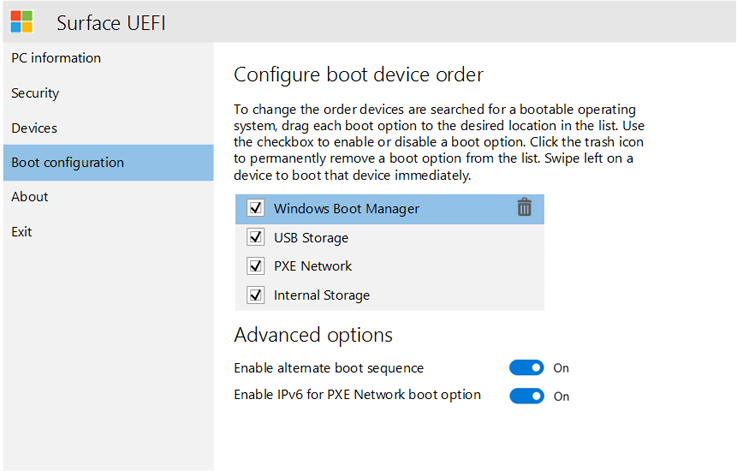Viewport: 737px width, 471px height.
Task: Select Exit in the sidebar
Action: (22, 232)
